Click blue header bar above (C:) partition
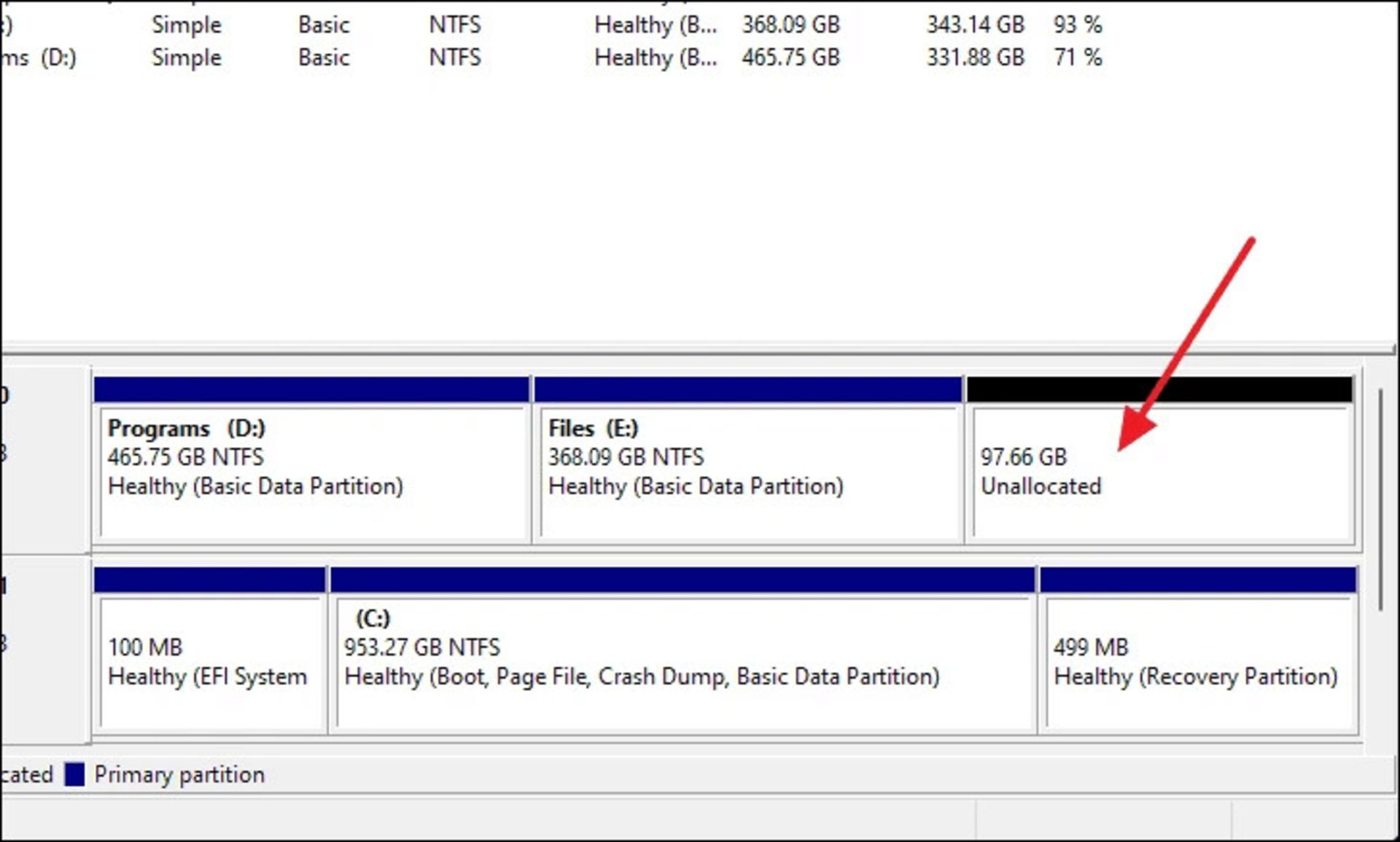The image size is (1400, 842). 682,580
